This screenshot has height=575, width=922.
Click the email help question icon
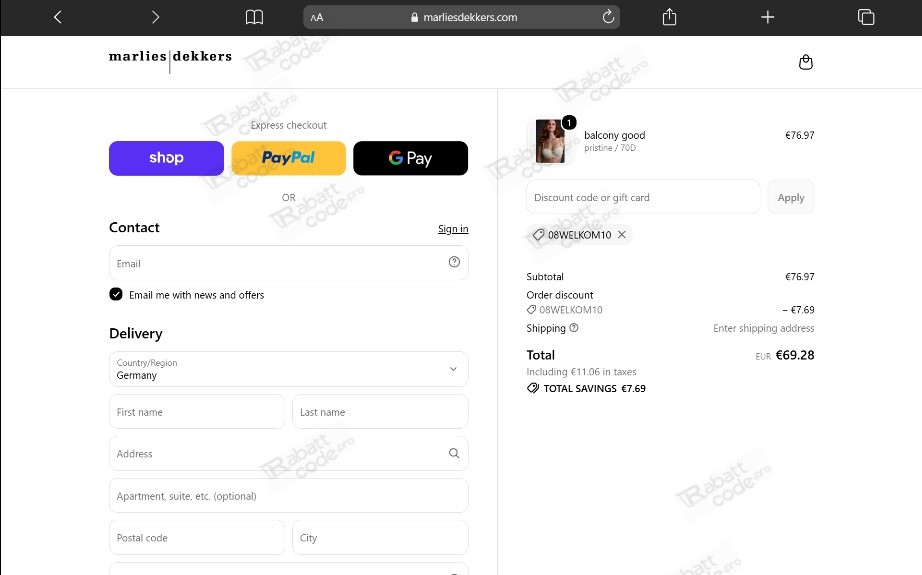[454, 262]
